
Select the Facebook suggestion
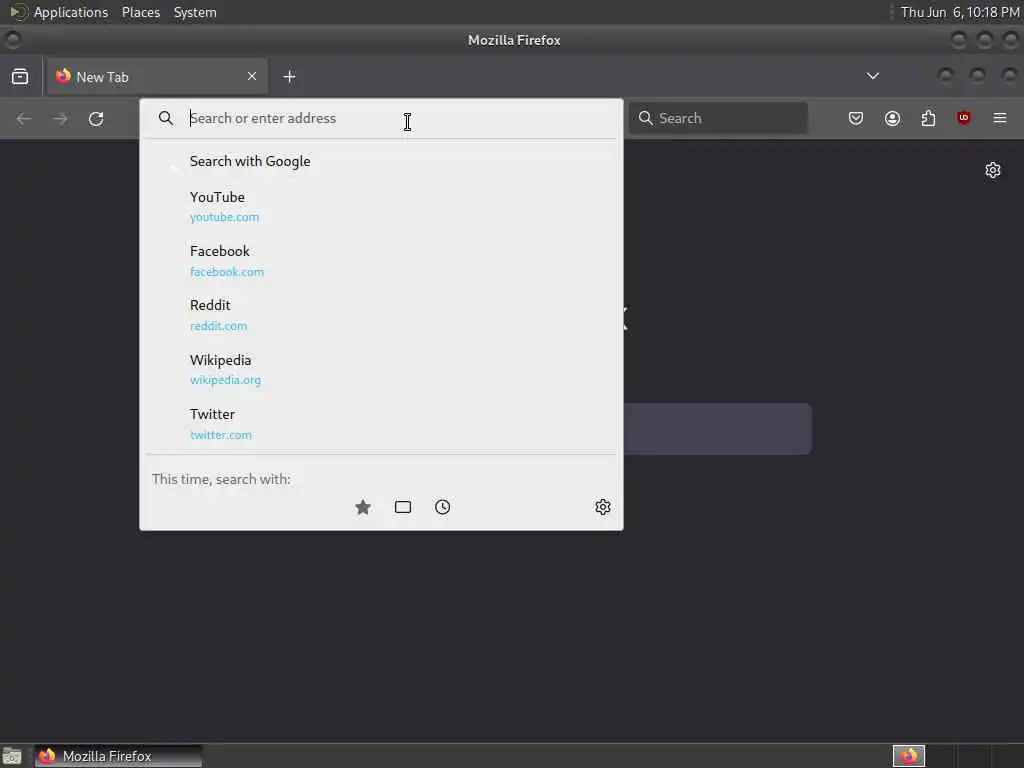381,261
